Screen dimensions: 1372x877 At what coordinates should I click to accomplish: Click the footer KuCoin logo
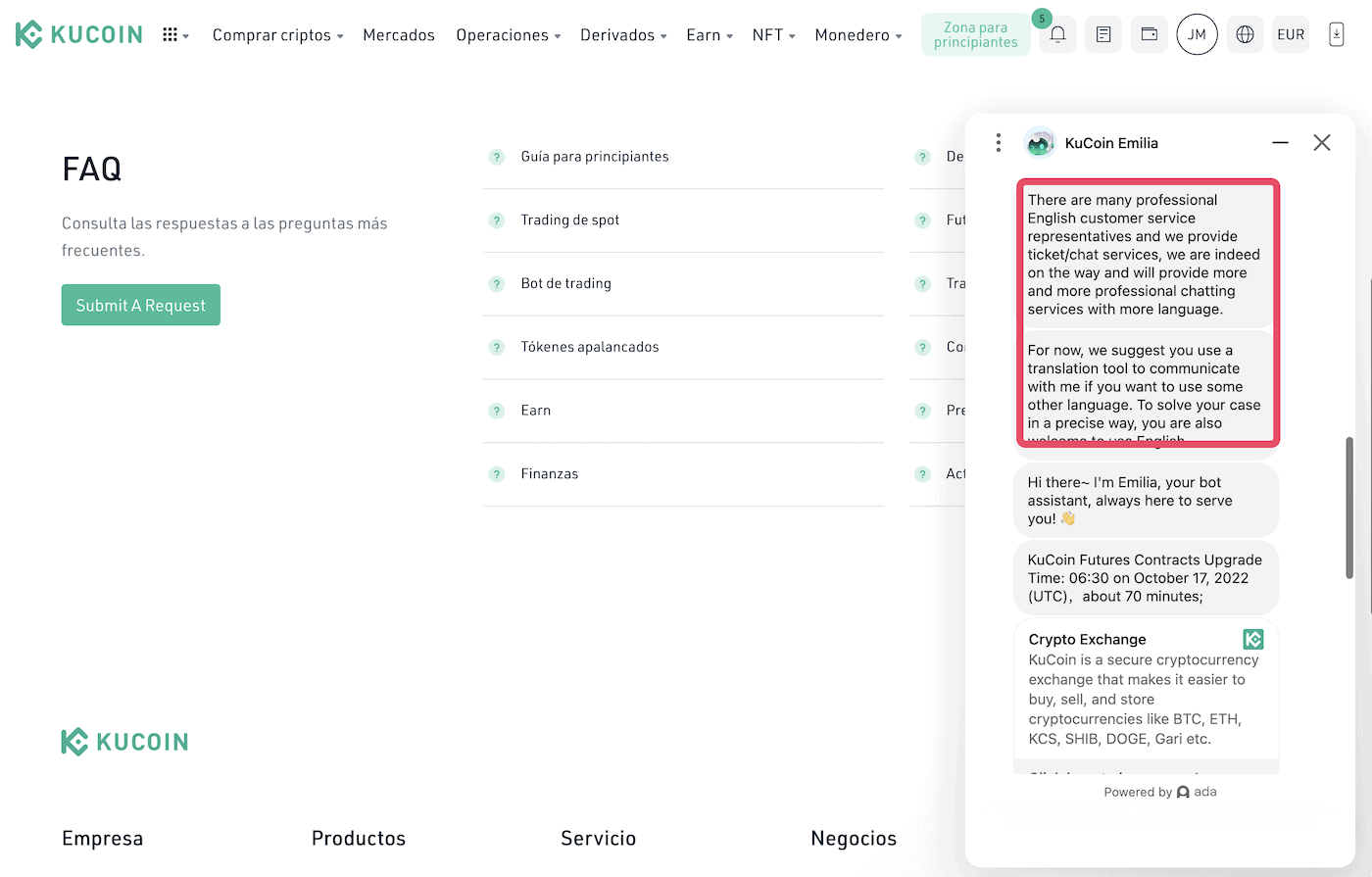pos(124,742)
